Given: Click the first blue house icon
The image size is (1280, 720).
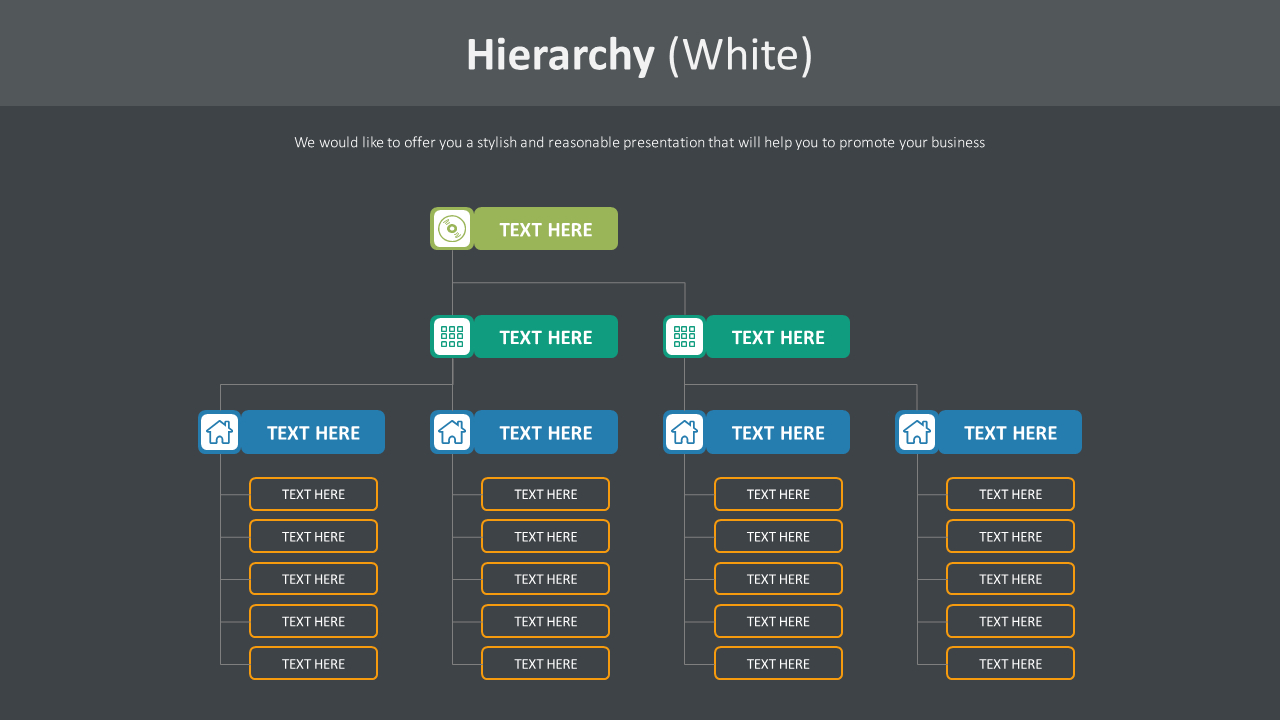Looking at the screenshot, I should click(x=220, y=432).
